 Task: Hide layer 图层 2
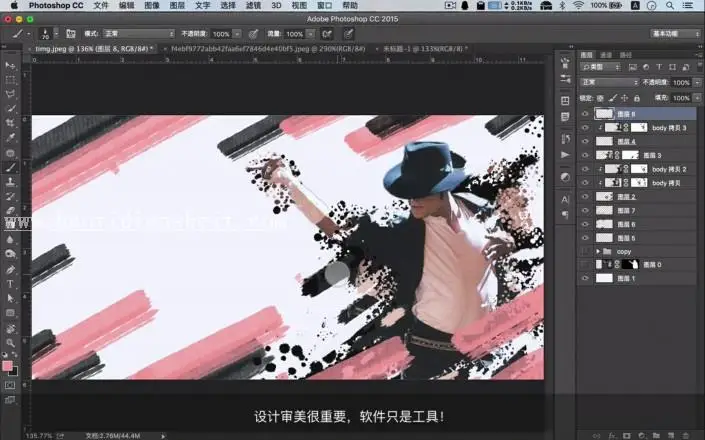[x=585, y=197]
